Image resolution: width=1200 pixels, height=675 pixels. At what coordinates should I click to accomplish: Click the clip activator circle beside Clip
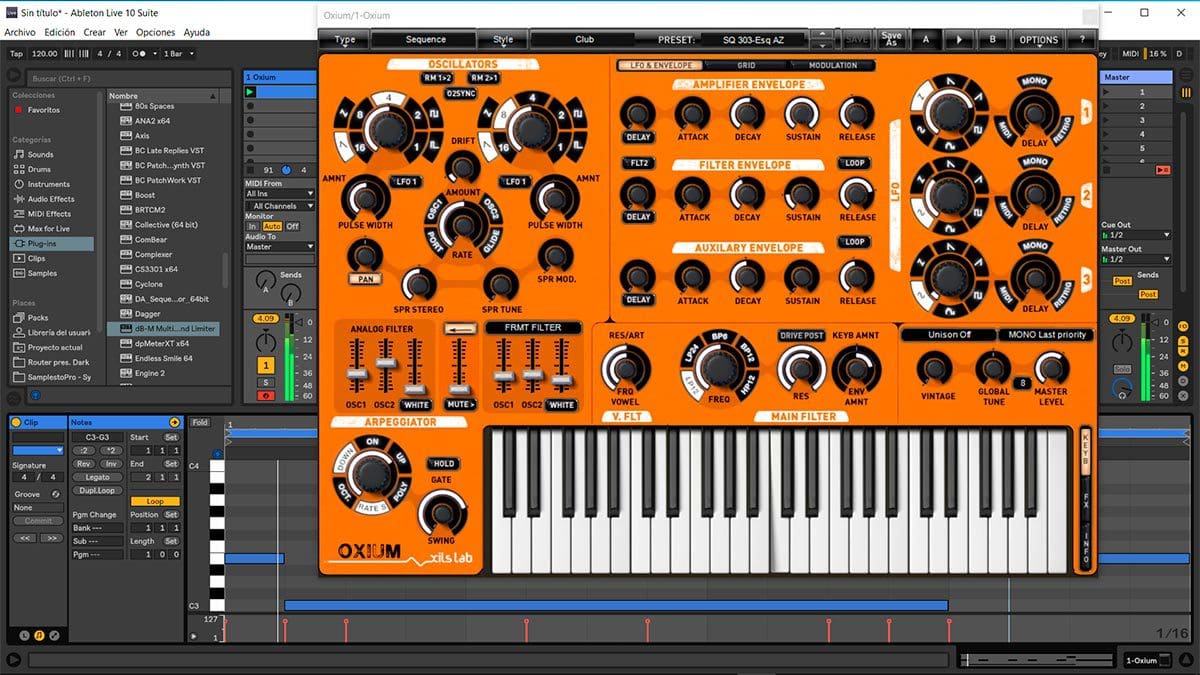click(16, 423)
